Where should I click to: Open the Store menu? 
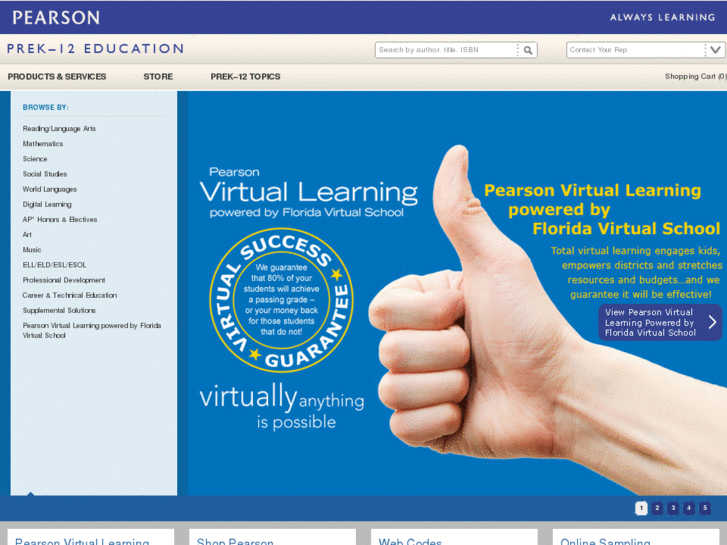point(158,77)
